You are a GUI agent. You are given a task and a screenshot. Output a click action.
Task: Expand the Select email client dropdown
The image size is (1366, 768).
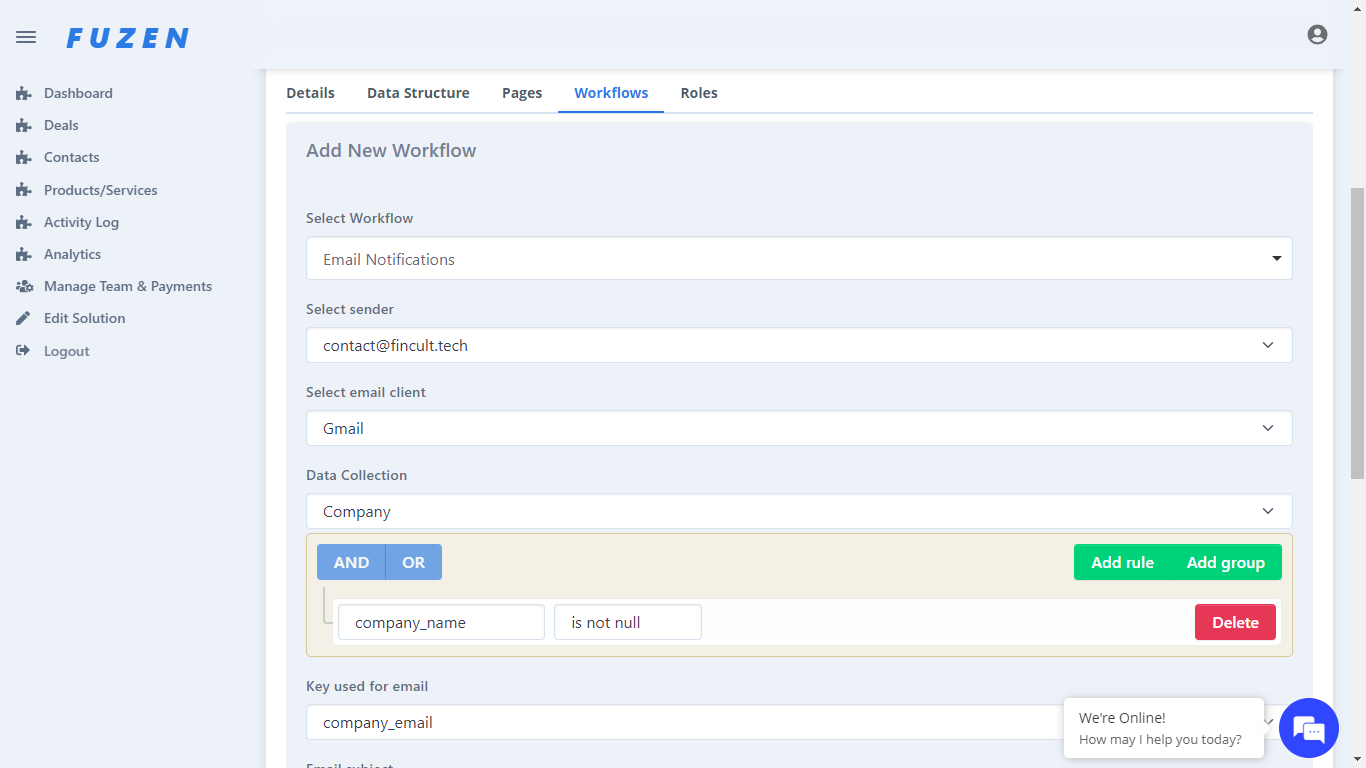(798, 429)
